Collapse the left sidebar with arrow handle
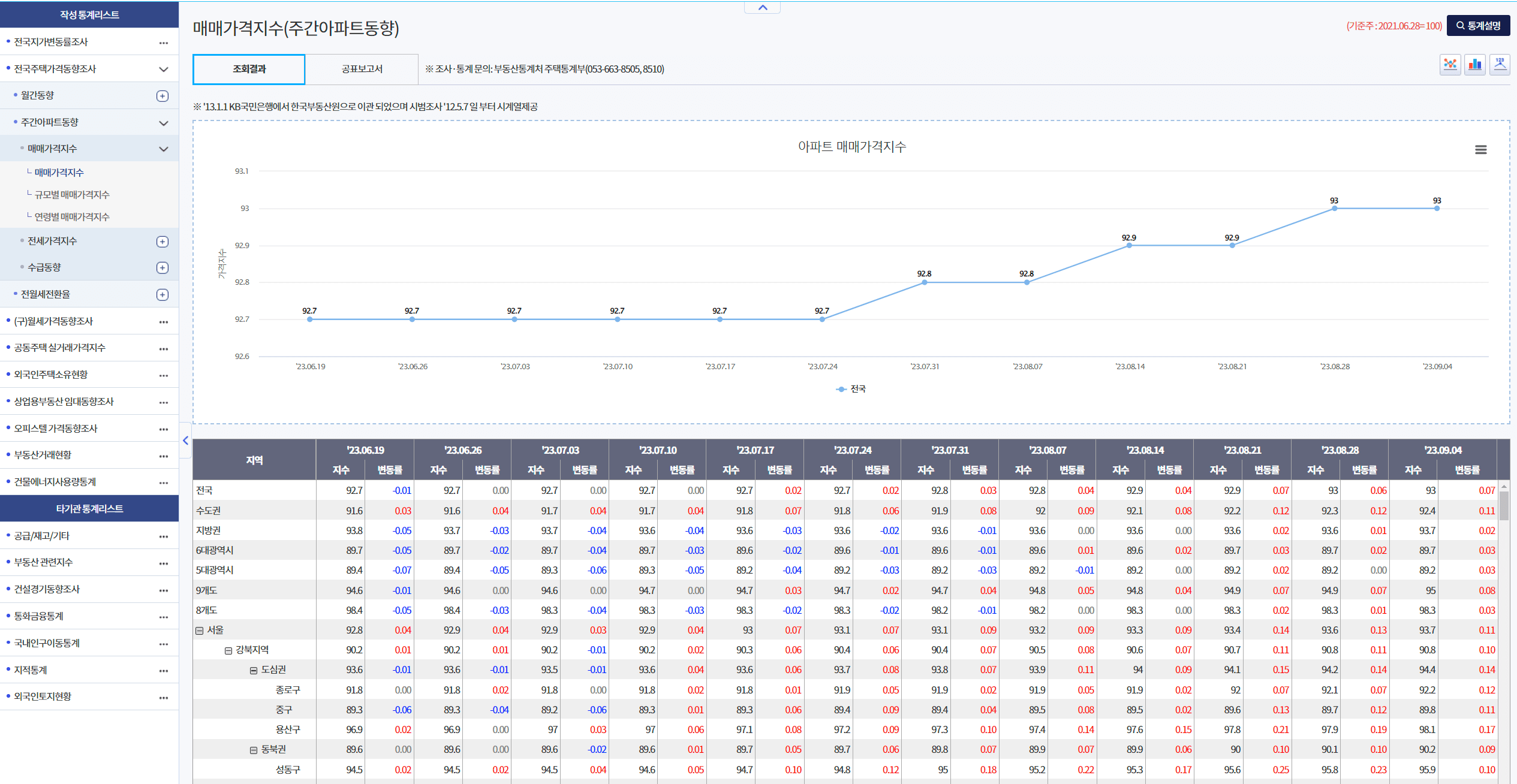This screenshot has width=1517, height=784. [x=185, y=441]
